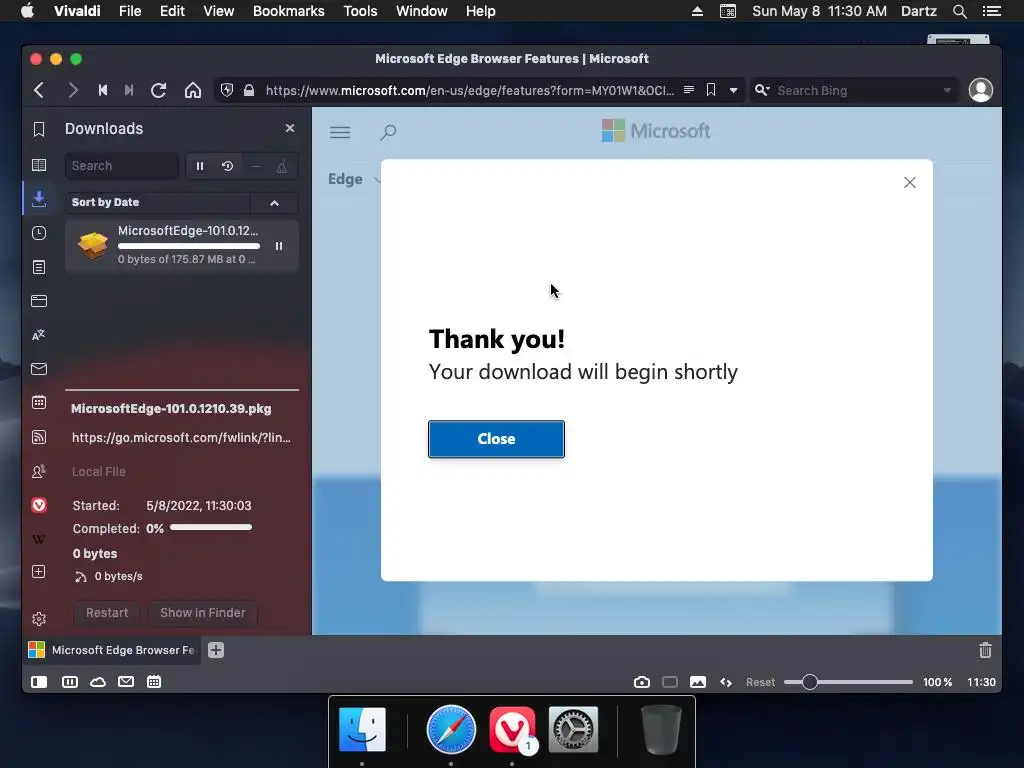Click the page search magnifier
The height and width of the screenshot is (768, 1024).
point(388,133)
